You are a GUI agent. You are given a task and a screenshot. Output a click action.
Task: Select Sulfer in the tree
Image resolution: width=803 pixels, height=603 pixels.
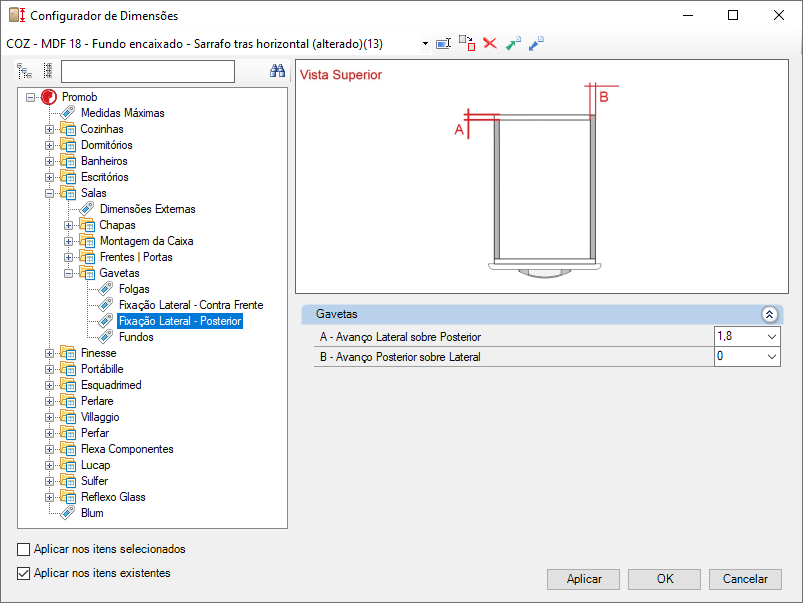pos(94,481)
